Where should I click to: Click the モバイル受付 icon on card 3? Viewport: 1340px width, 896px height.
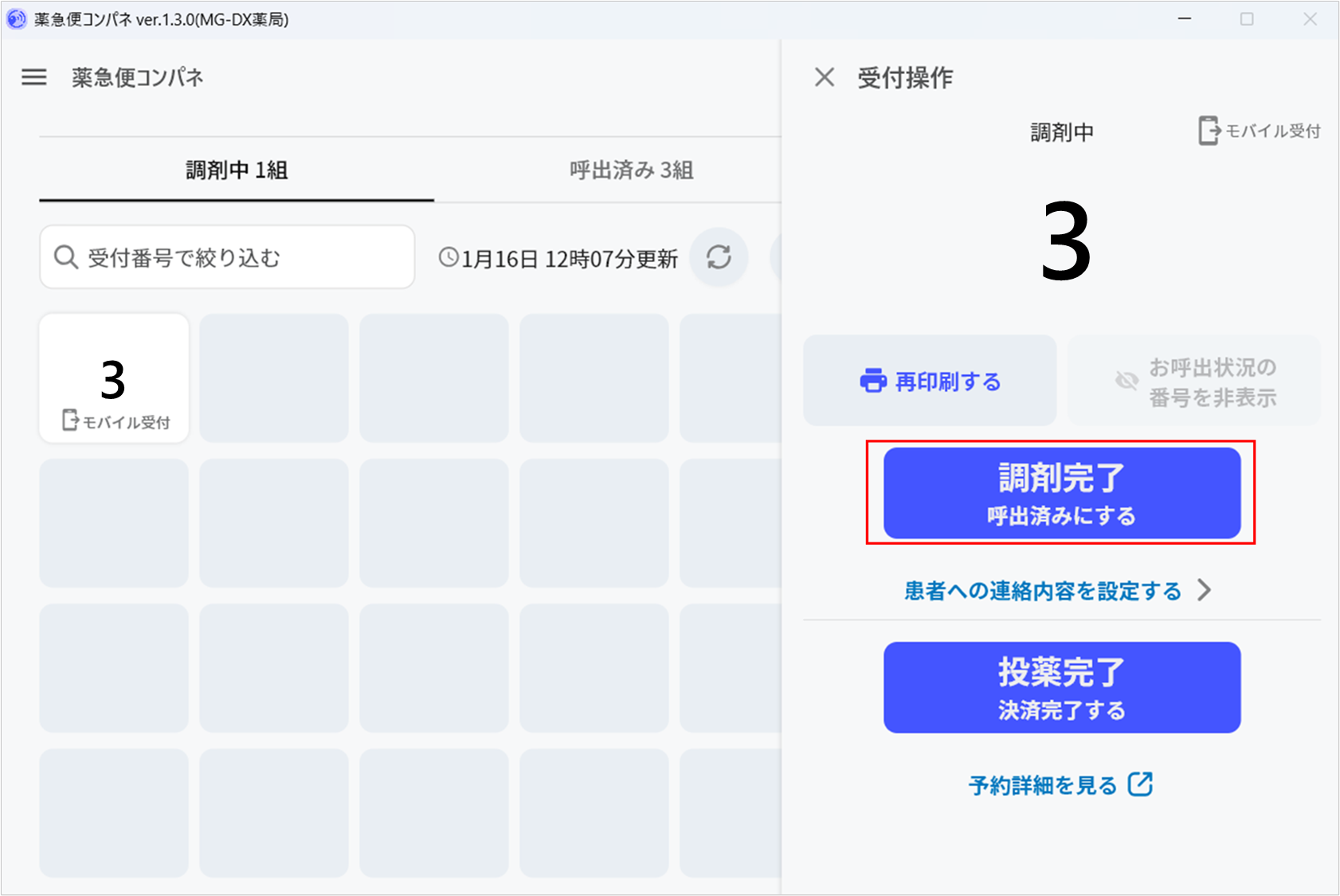70,421
